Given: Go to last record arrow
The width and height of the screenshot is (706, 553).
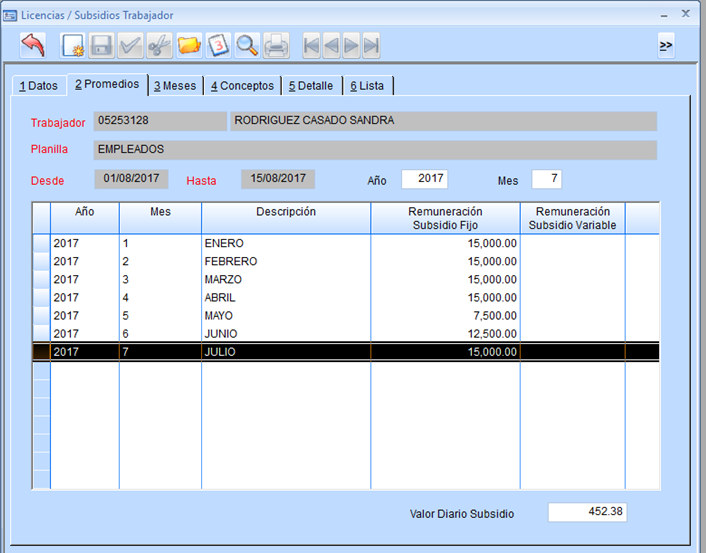Looking at the screenshot, I should coord(371,45).
